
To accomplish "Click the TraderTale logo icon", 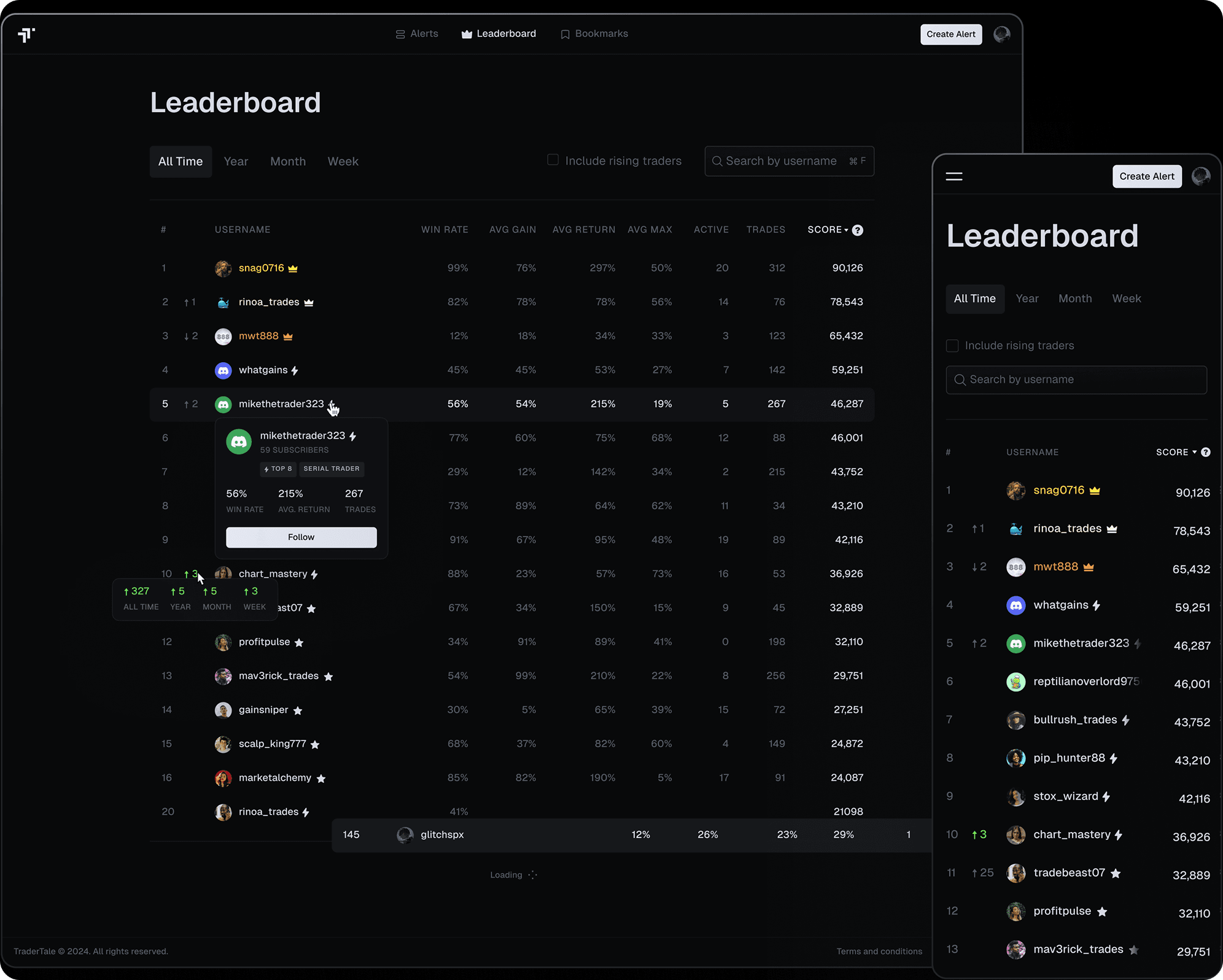I will (26, 35).
